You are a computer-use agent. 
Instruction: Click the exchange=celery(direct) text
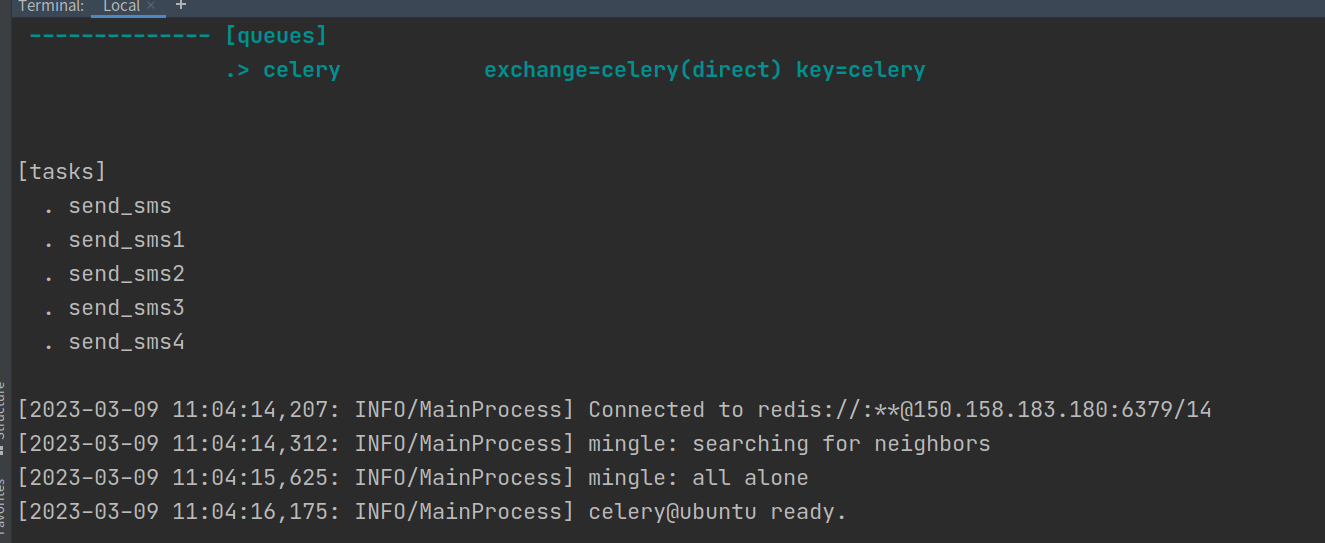[633, 71]
